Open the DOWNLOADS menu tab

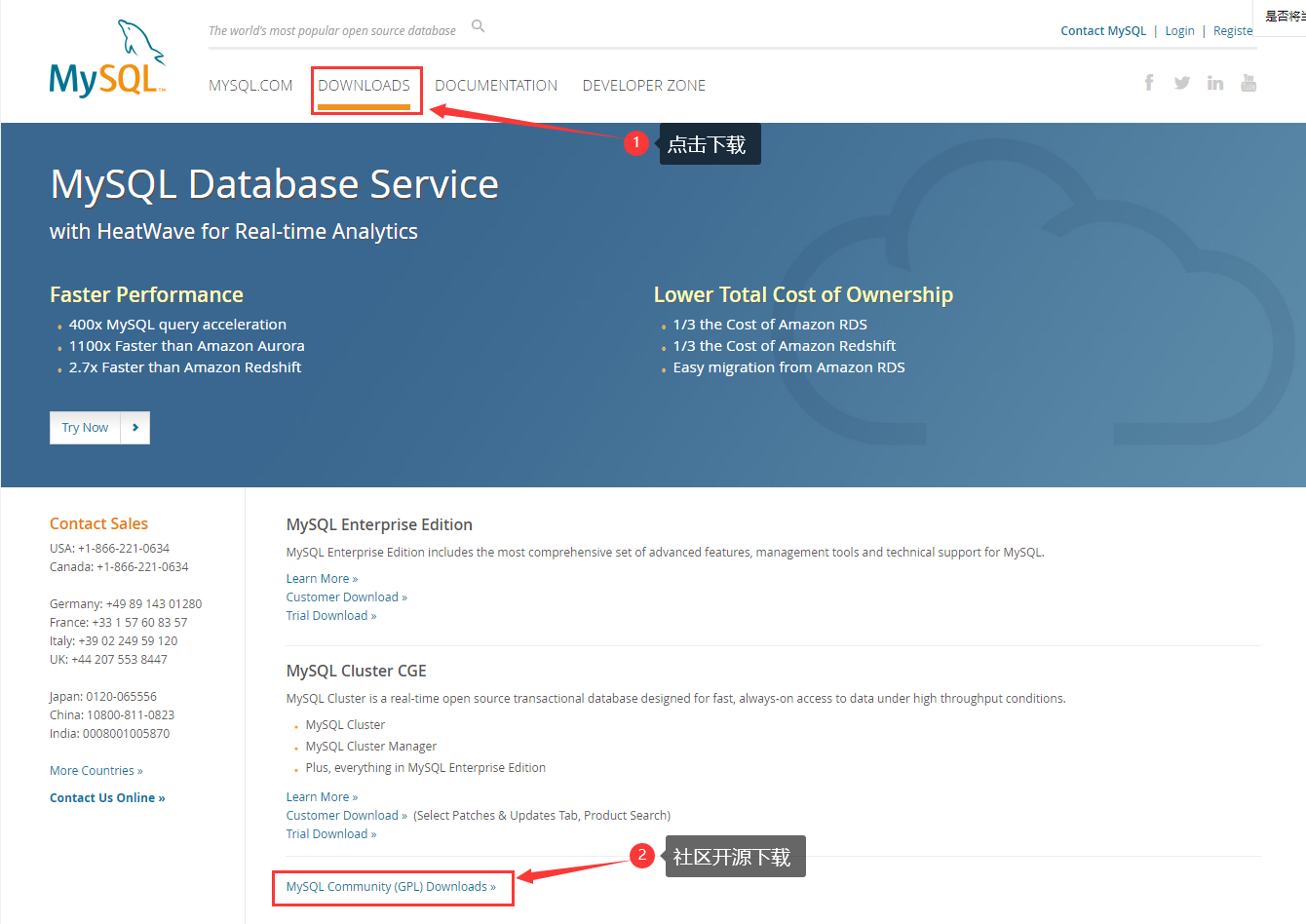(365, 86)
